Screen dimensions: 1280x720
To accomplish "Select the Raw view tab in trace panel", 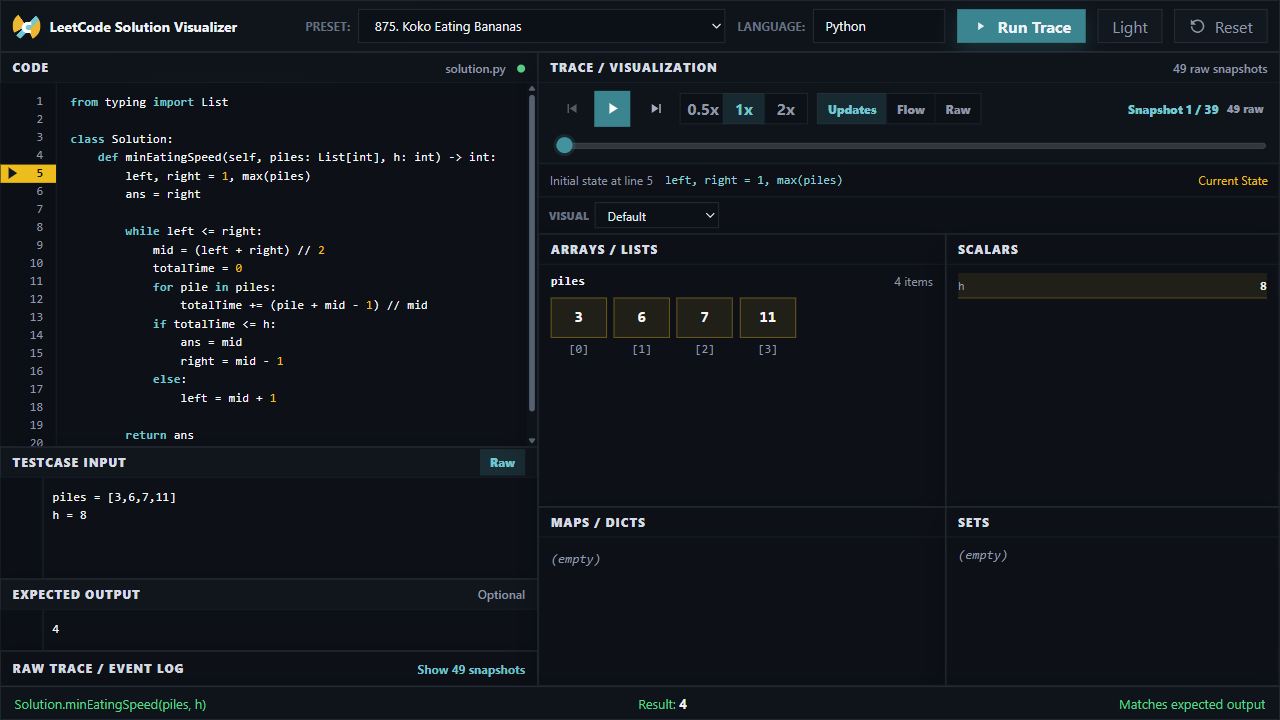I will tap(958, 109).
